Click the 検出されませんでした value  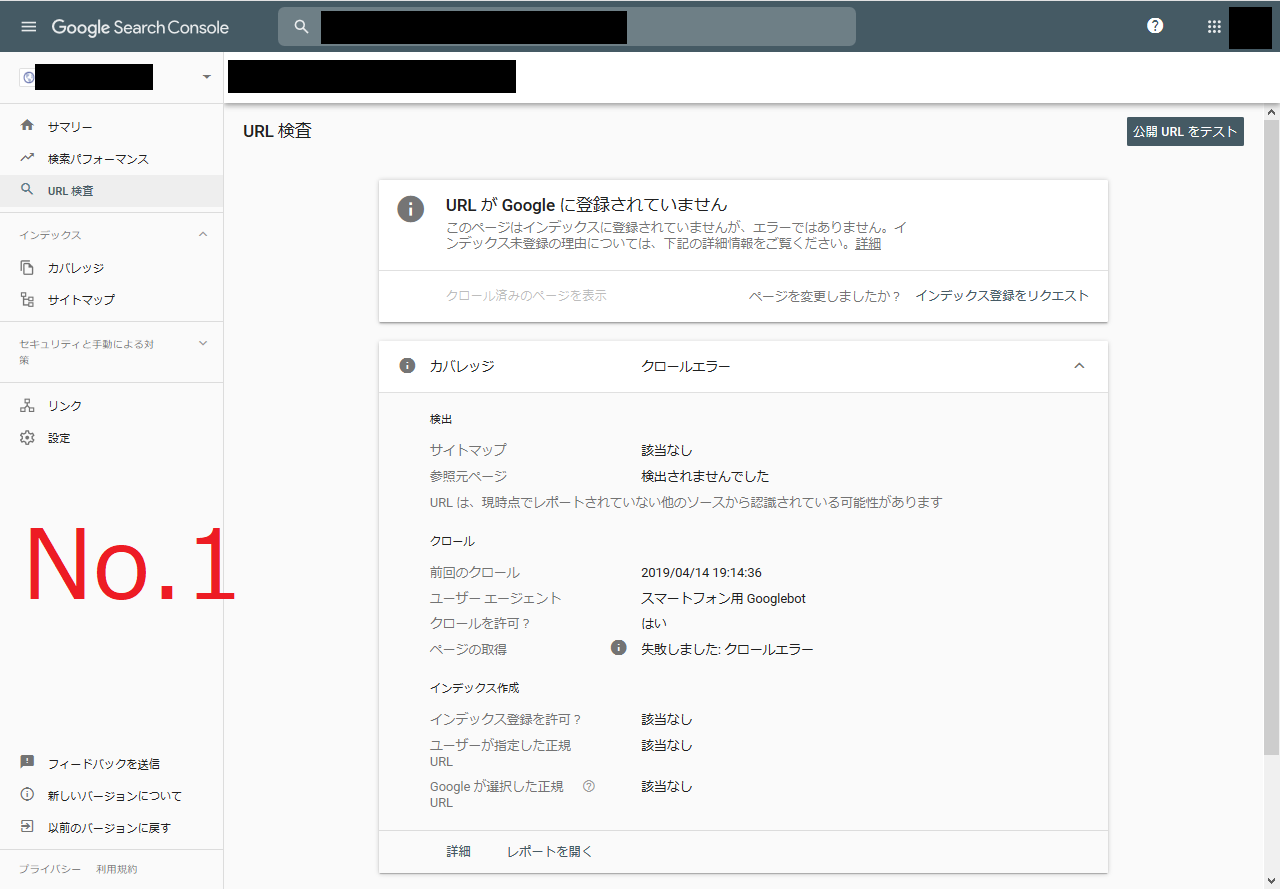705,476
